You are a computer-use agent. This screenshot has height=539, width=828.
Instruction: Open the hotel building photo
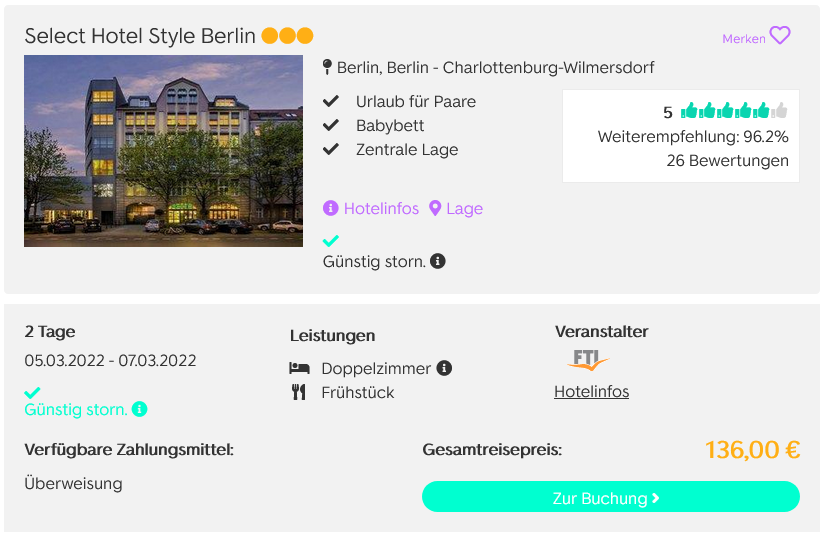pos(163,151)
